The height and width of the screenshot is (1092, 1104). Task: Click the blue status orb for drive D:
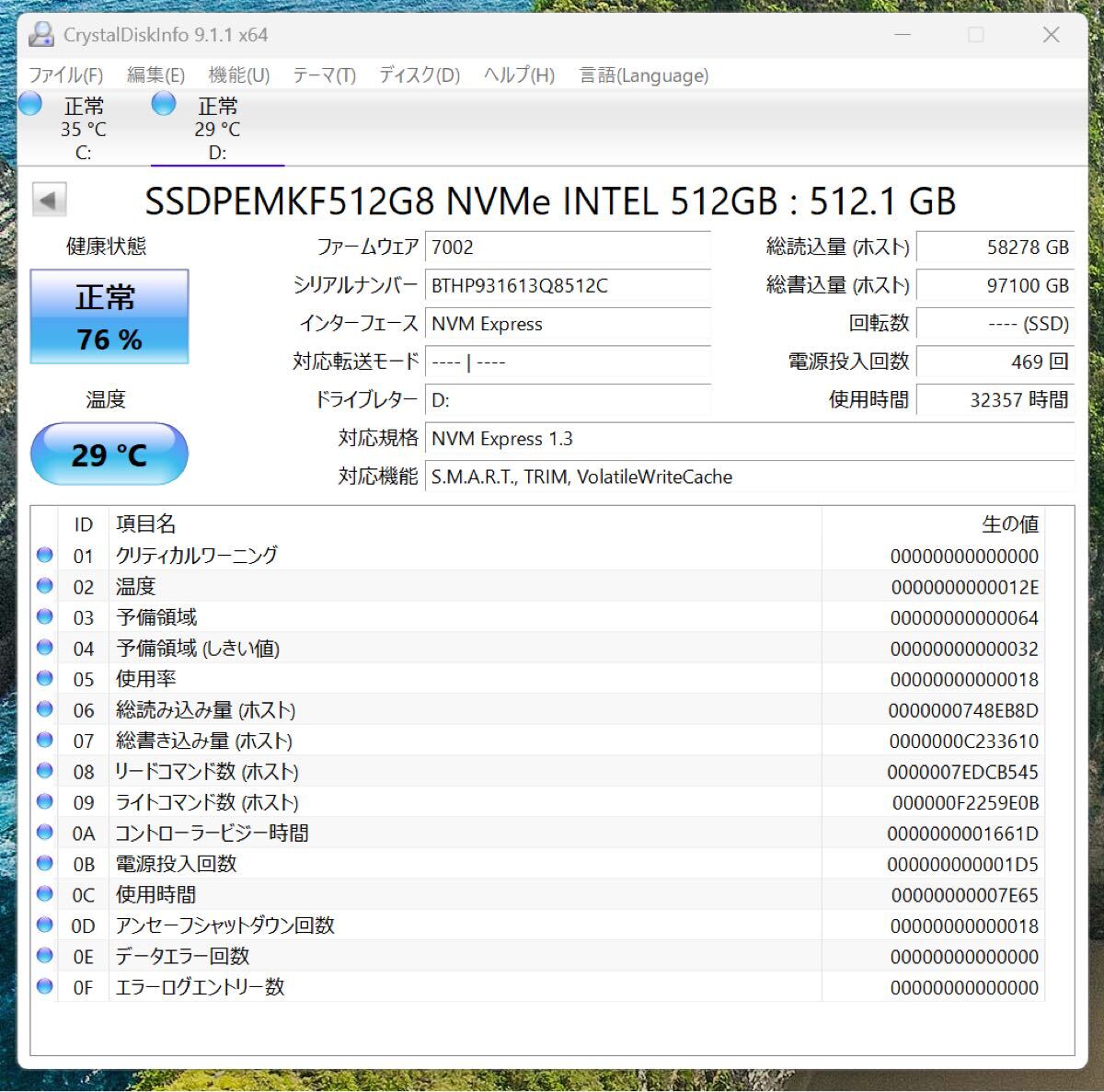[x=164, y=104]
